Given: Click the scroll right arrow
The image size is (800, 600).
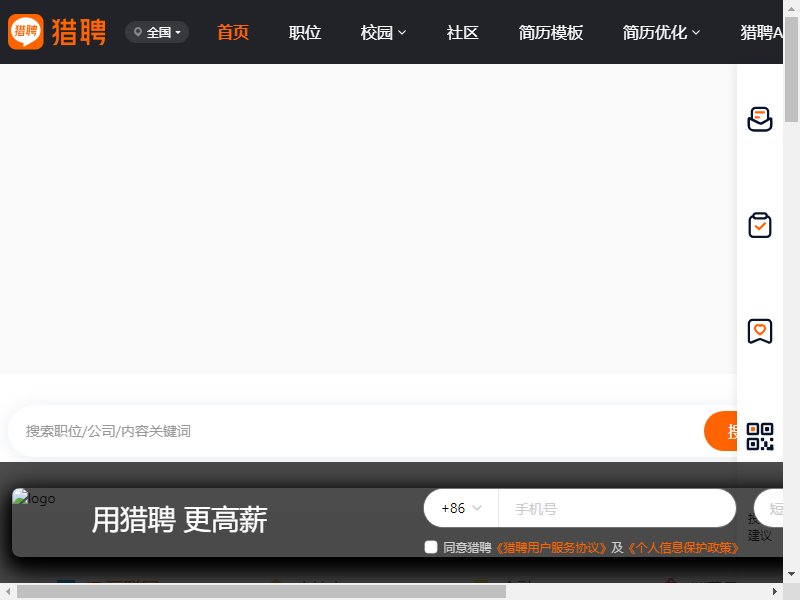Looking at the screenshot, I should pos(775,592).
